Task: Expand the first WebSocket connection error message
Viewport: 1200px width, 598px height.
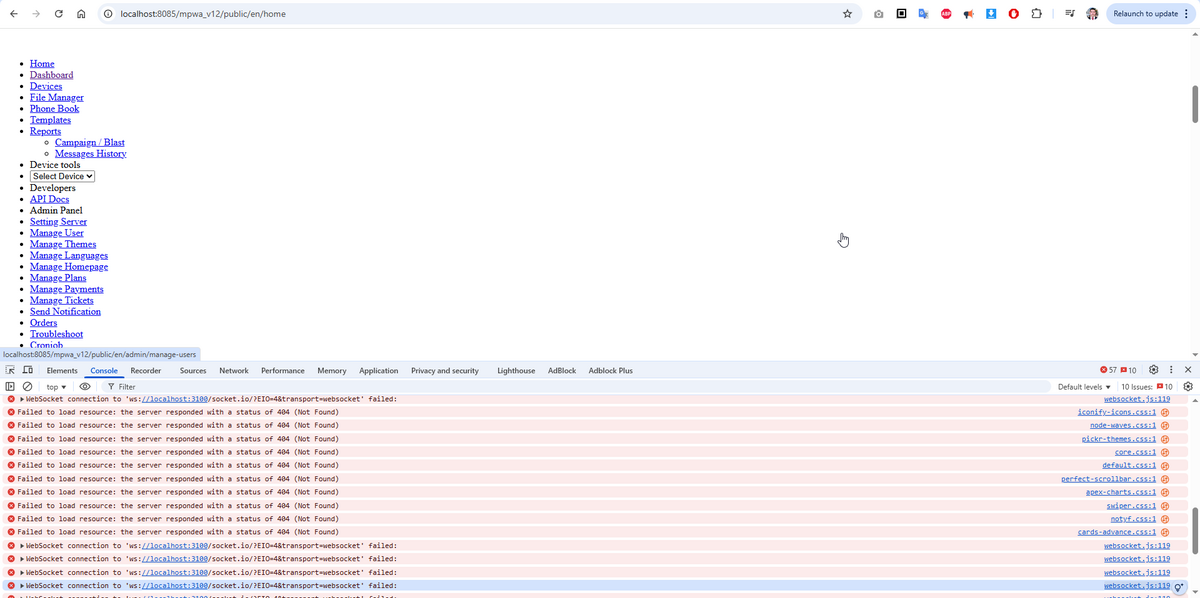Action: coord(22,399)
